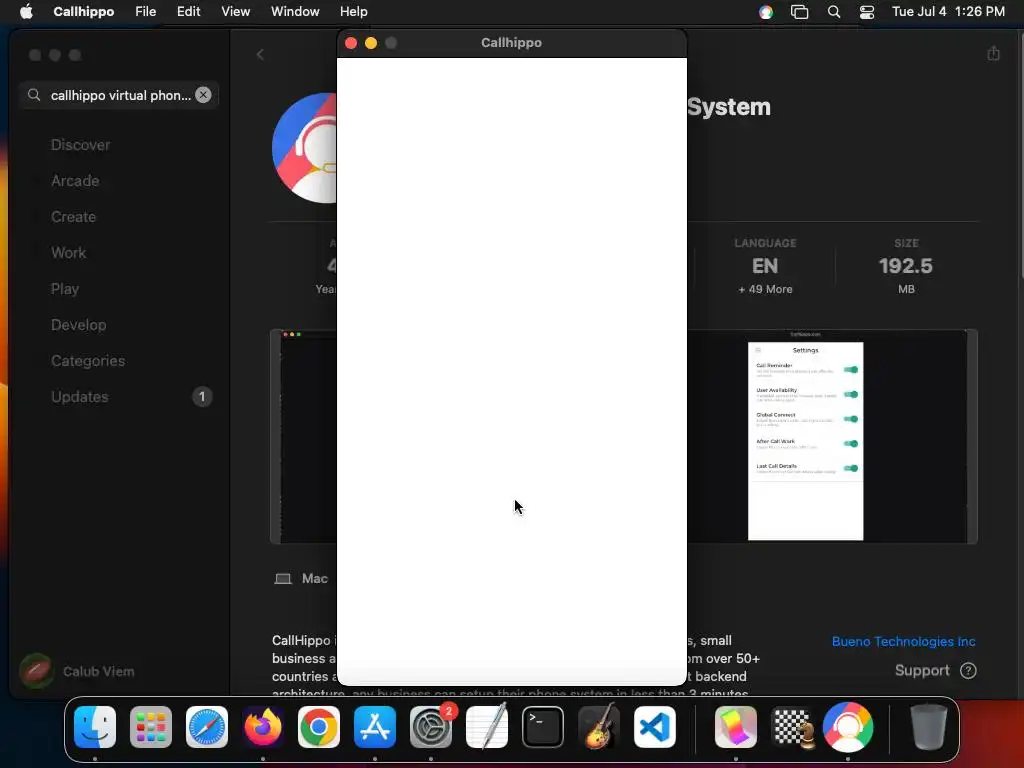Click the CallHippo app icon in App Store
Screen dimensions: 1024x768
point(305,148)
